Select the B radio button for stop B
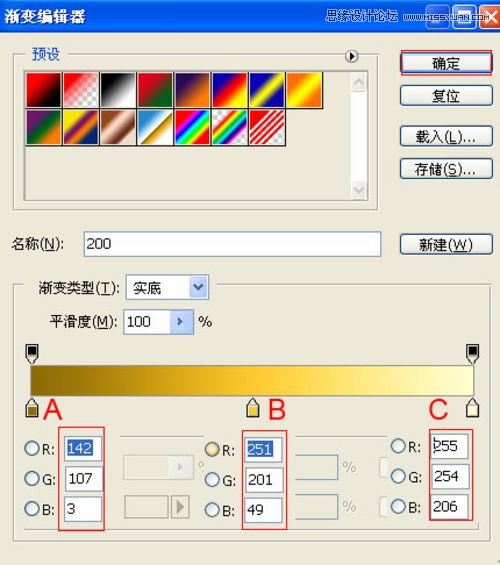The image size is (500, 565). [x=212, y=510]
